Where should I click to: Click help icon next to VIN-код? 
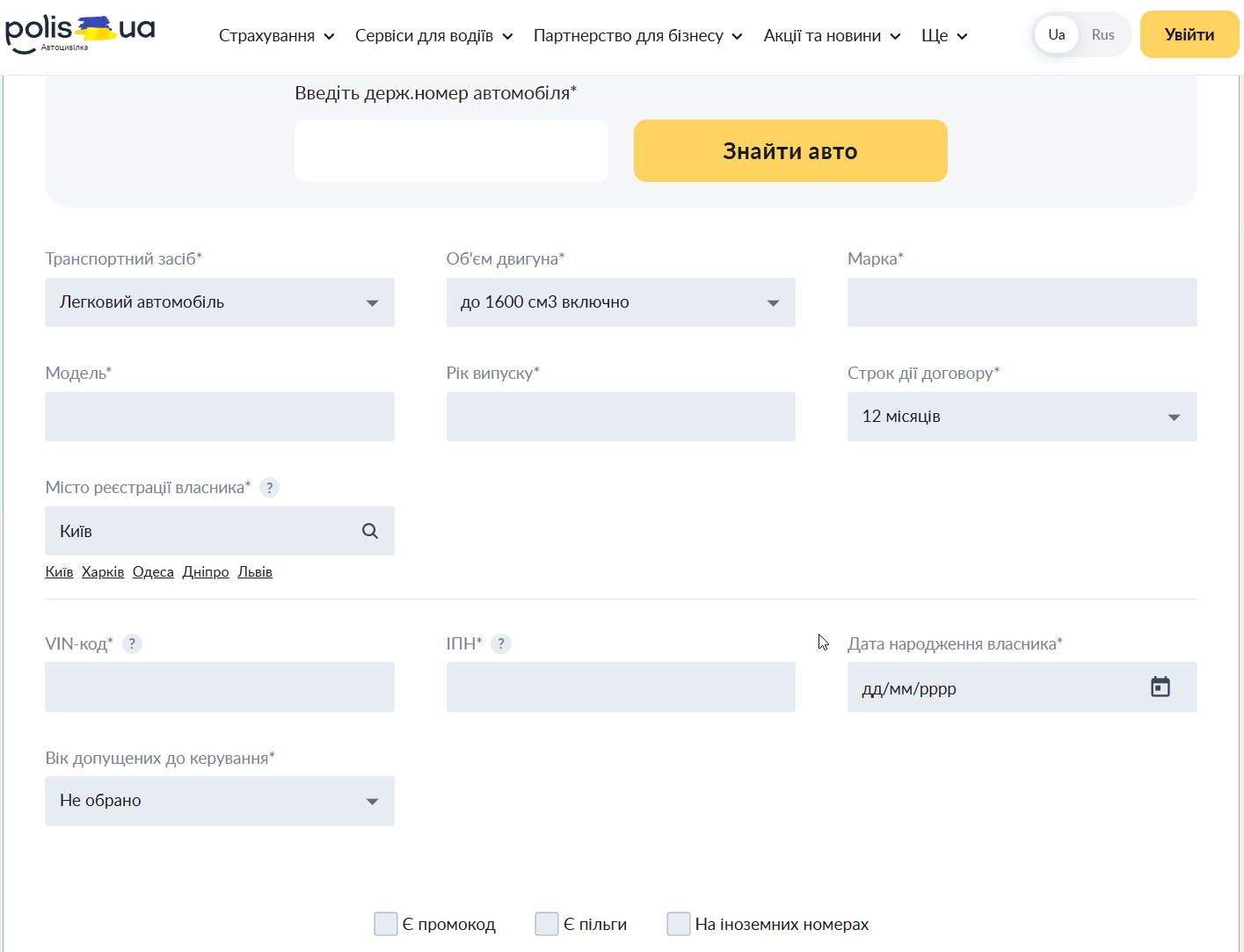coord(132,643)
